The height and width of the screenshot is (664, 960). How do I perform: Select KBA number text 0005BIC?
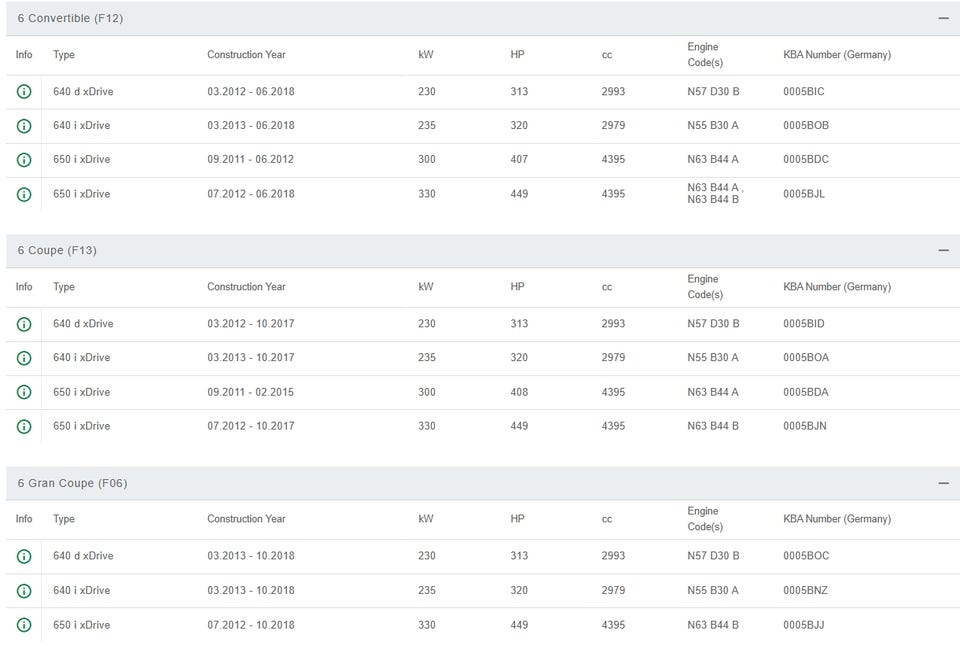click(x=803, y=91)
